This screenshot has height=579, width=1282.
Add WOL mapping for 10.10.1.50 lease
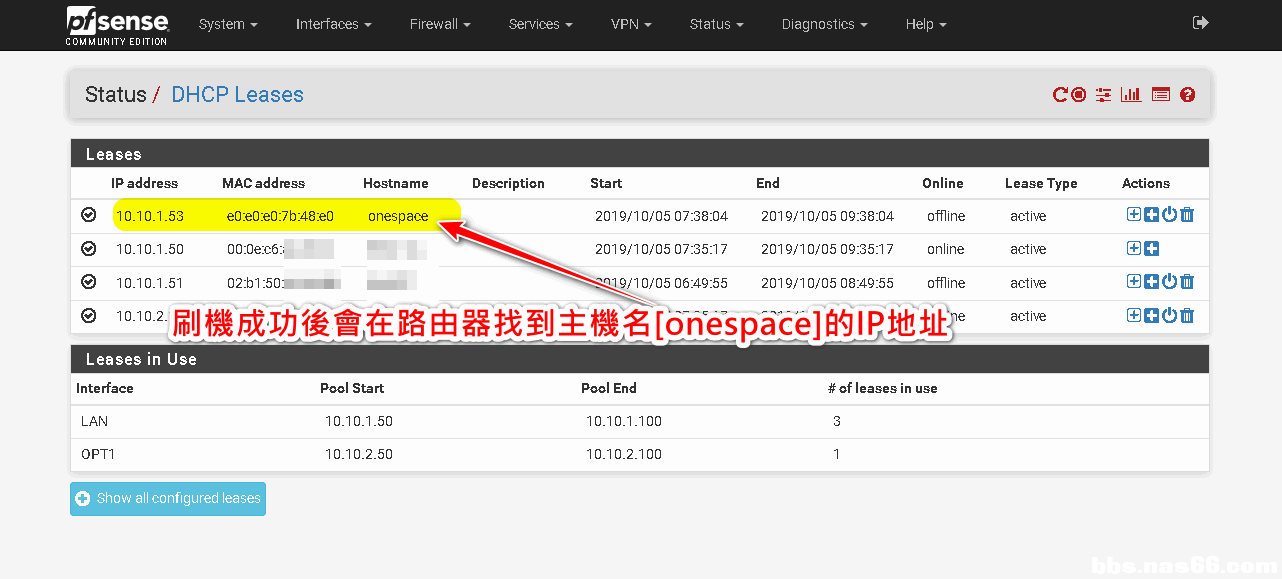click(x=1152, y=249)
